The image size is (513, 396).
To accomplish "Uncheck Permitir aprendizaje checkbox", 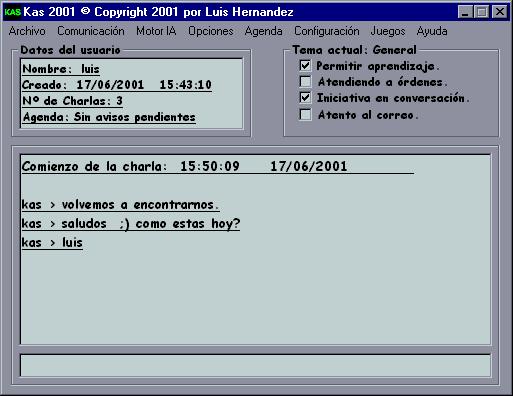I will [305, 65].
